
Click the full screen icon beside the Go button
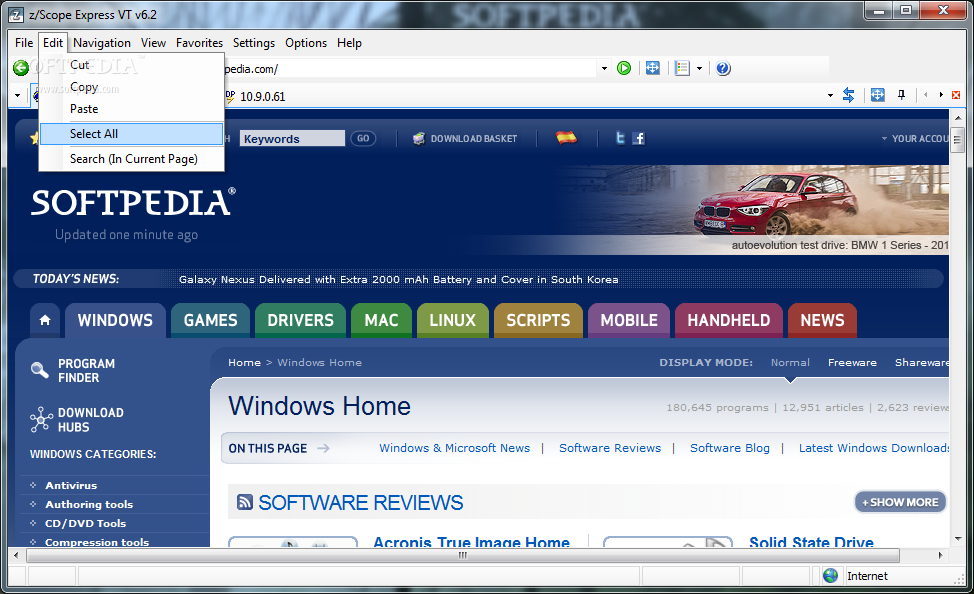pos(652,68)
